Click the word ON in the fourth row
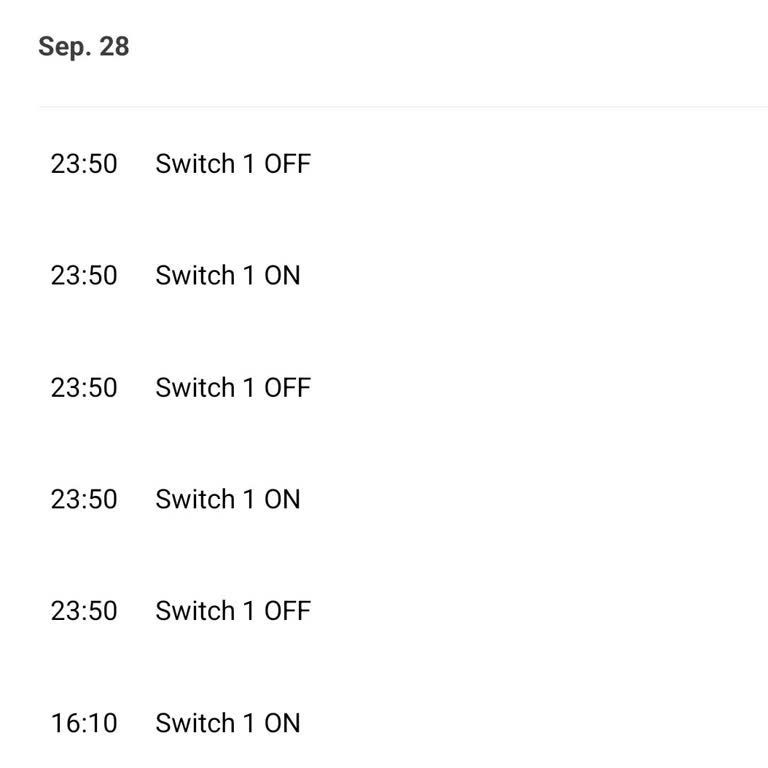Viewport: 768px width, 768px height. click(x=282, y=500)
